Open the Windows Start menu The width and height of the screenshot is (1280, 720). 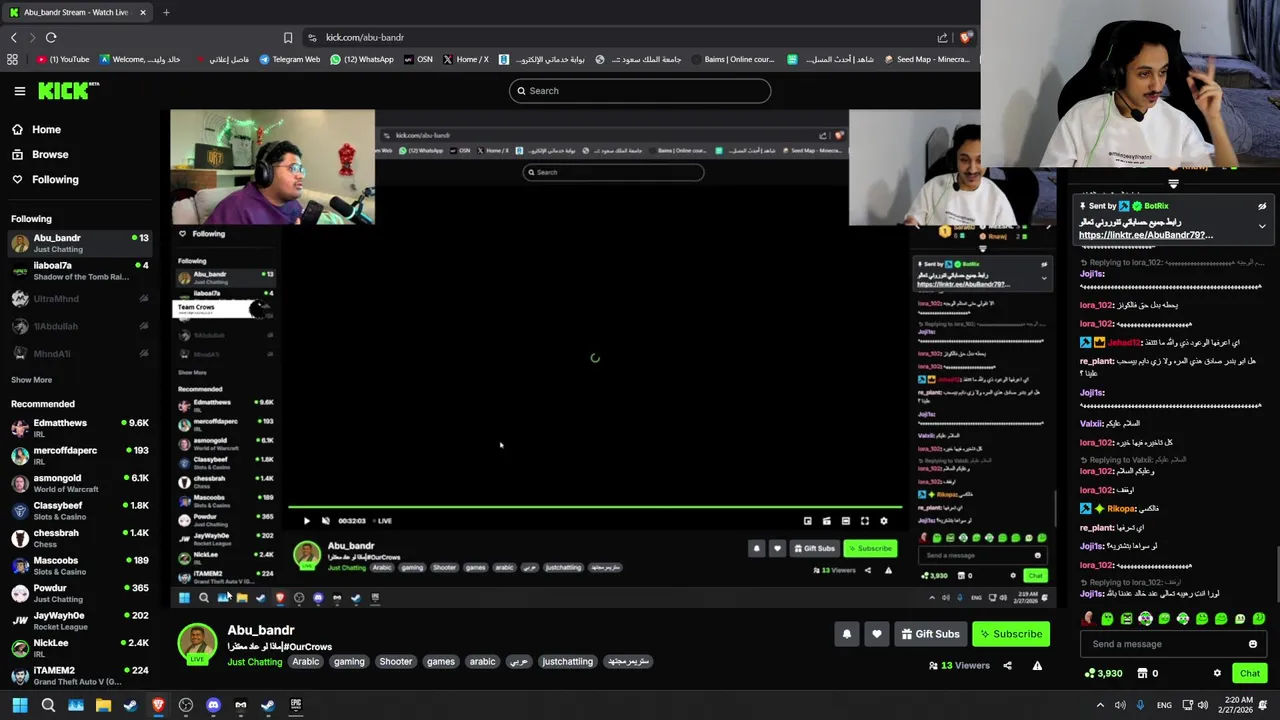pyautogui.click(x=20, y=705)
